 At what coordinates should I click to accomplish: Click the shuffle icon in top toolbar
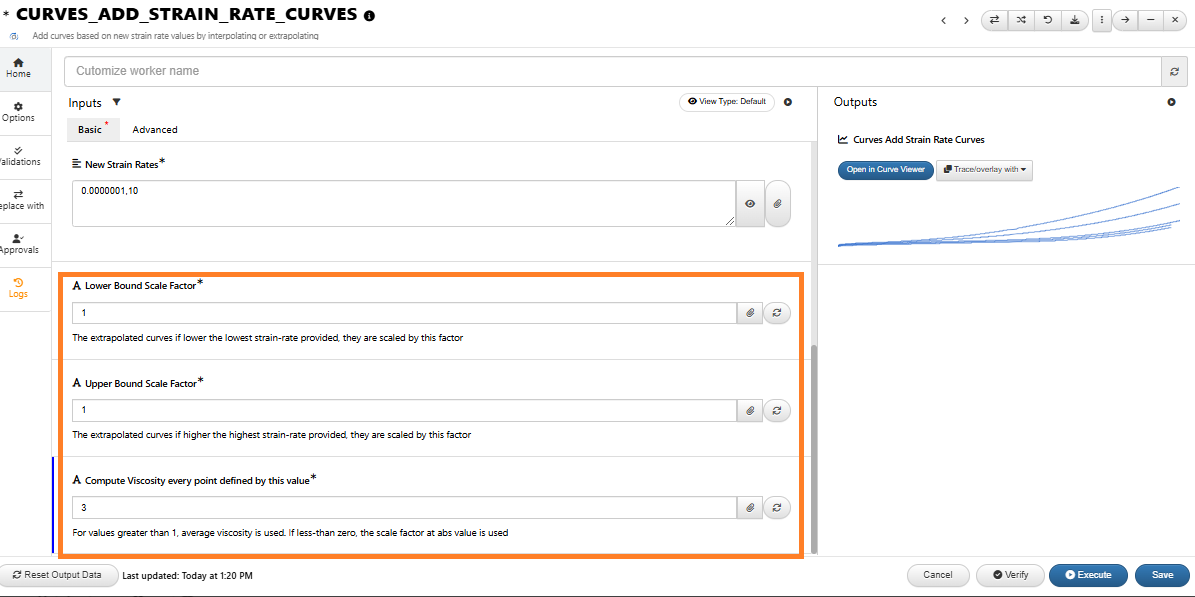tap(1021, 20)
